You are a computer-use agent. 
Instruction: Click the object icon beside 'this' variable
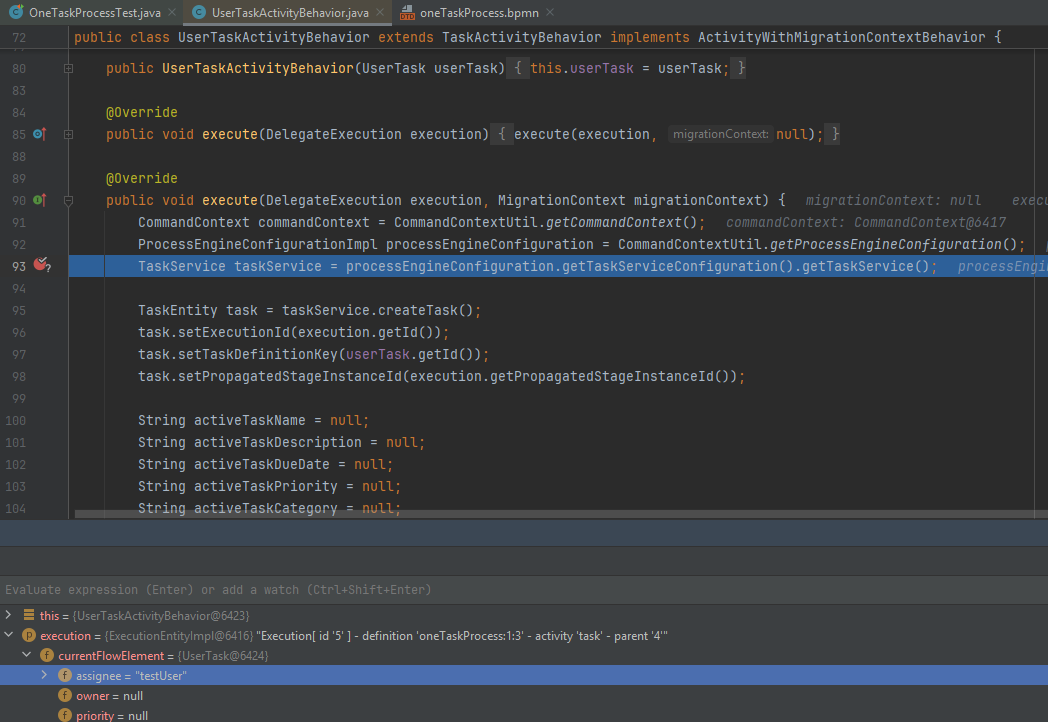pyautogui.click(x=29, y=615)
